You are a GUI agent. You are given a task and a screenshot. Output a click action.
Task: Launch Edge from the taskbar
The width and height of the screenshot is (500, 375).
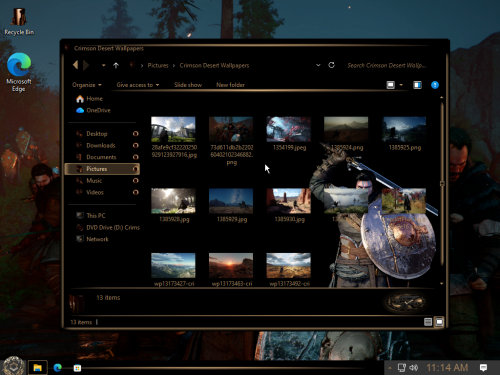point(58,368)
